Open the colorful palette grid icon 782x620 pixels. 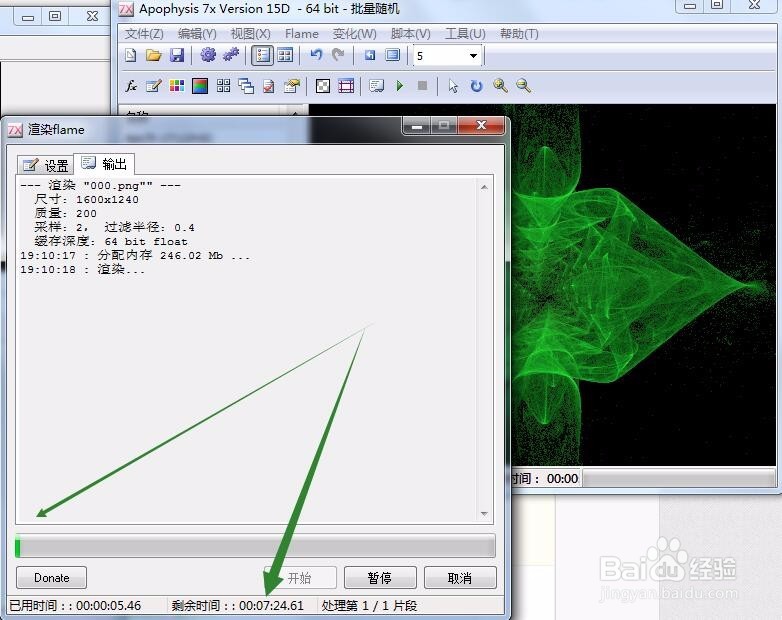click(177, 86)
